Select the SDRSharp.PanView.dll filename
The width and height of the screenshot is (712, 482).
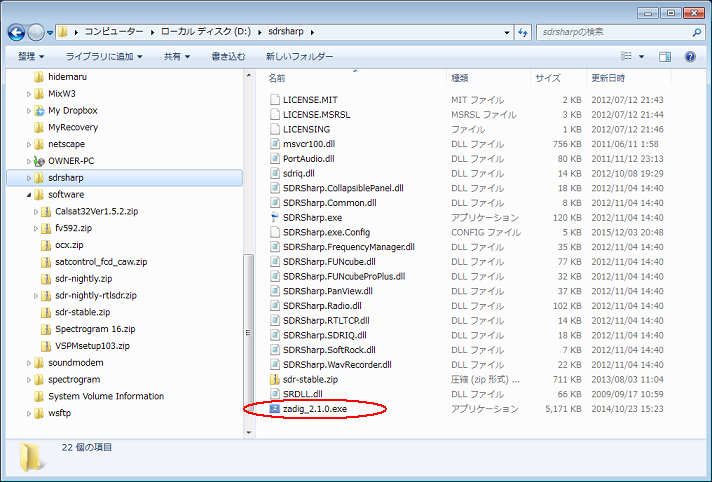pyautogui.click(x=328, y=291)
